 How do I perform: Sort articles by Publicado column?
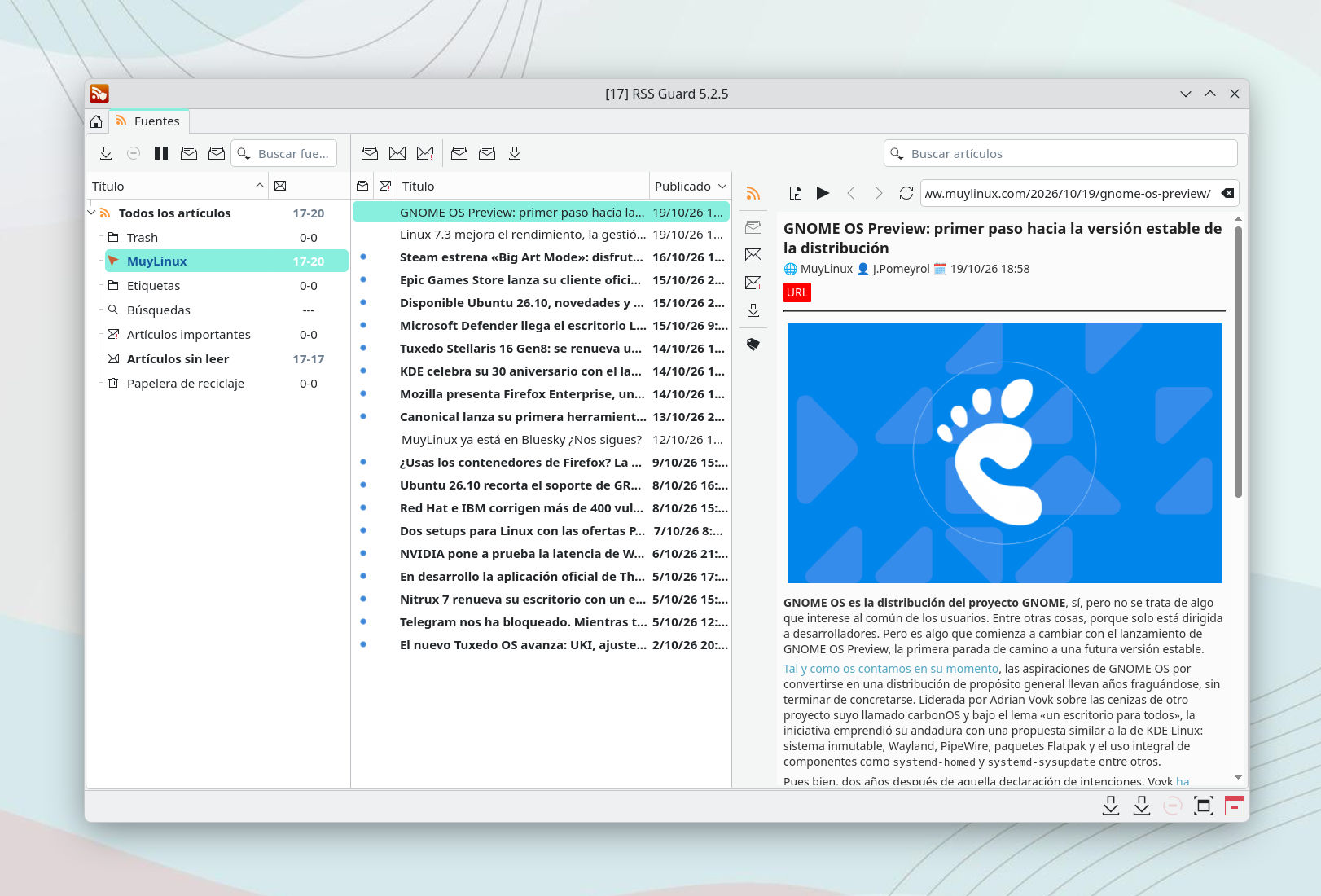(x=690, y=187)
